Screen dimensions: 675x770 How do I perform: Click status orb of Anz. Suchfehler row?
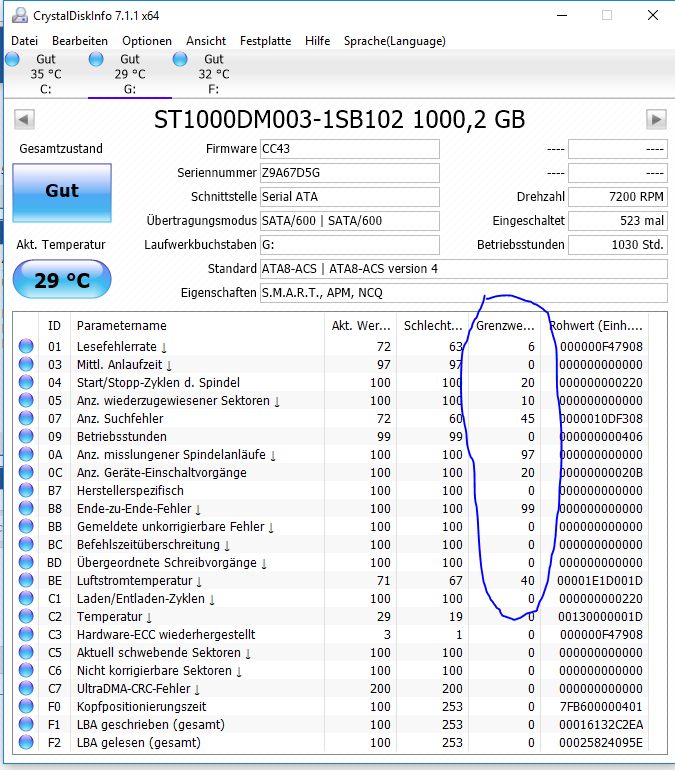pyautogui.click(x=26, y=418)
